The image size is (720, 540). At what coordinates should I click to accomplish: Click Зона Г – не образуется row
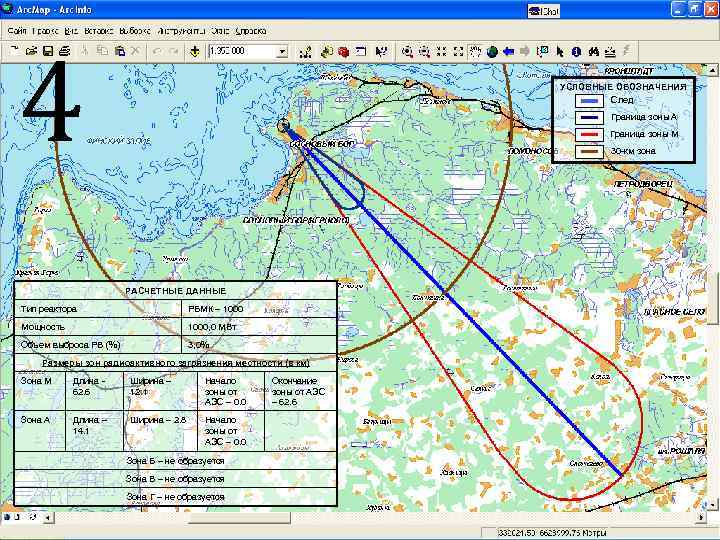pos(175,497)
